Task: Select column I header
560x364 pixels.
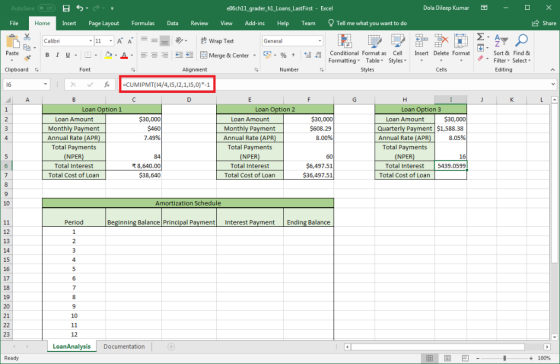Action: click(x=450, y=100)
